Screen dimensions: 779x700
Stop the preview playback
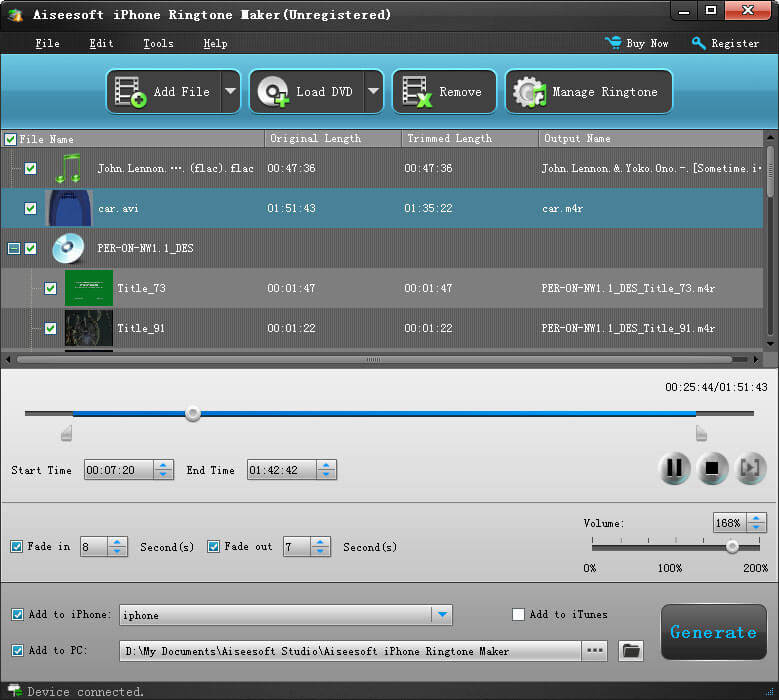coord(712,467)
